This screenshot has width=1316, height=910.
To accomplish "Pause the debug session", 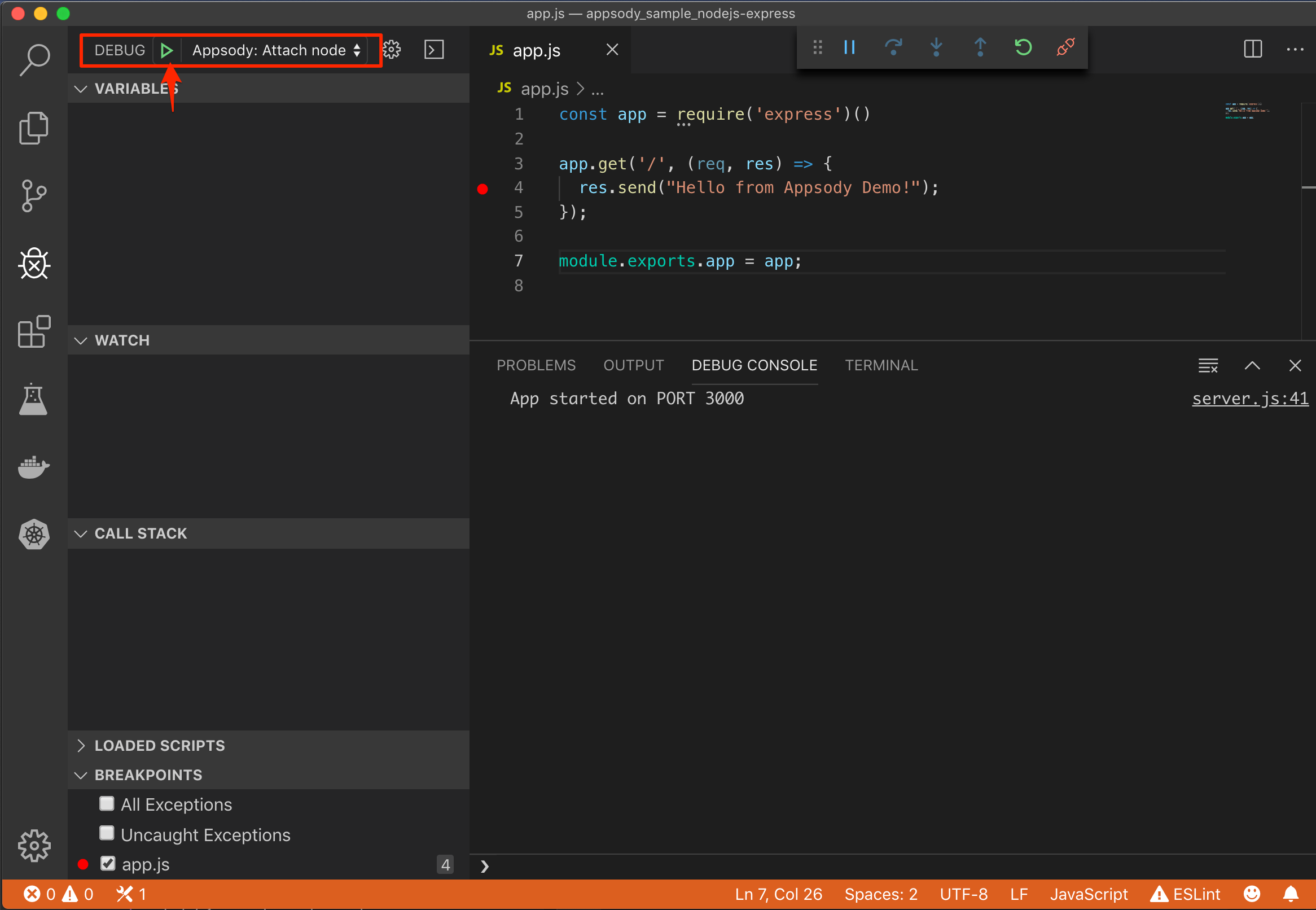I will (849, 47).
